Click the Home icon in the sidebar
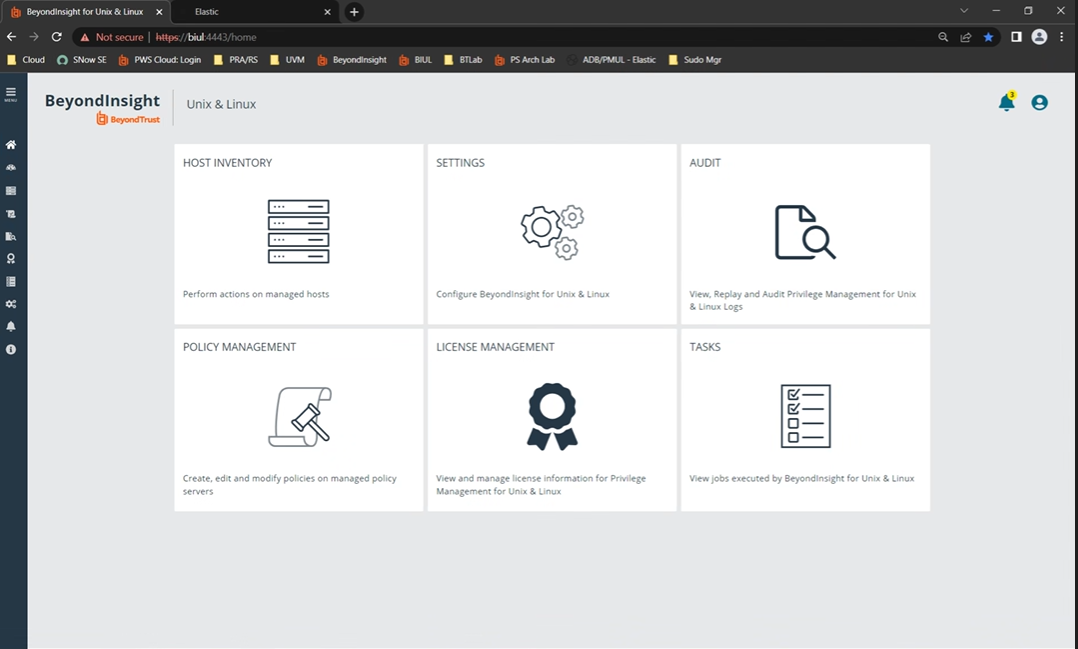This screenshot has width=1078, height=649. [x=11, y=145]
